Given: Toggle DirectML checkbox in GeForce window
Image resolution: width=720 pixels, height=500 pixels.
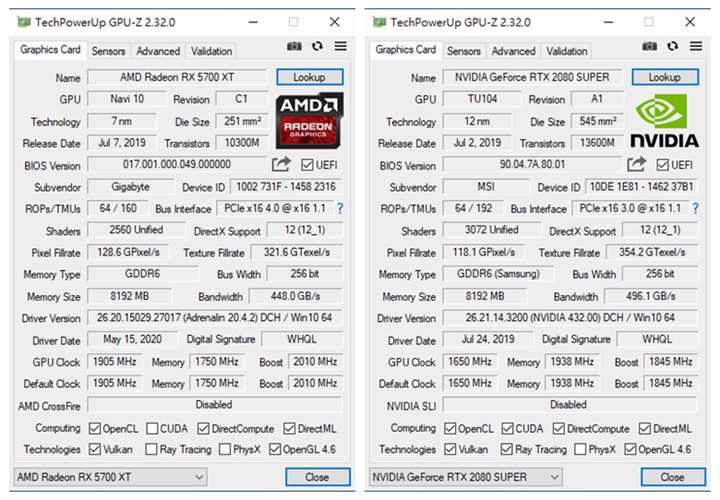Looking at the screenshot, I should click(x=645, y=429).
